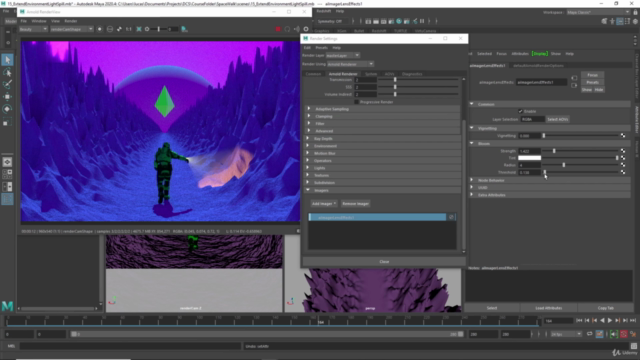Click the output connection icon next to node name
The image size is (640, 360).
click(574, 85)
